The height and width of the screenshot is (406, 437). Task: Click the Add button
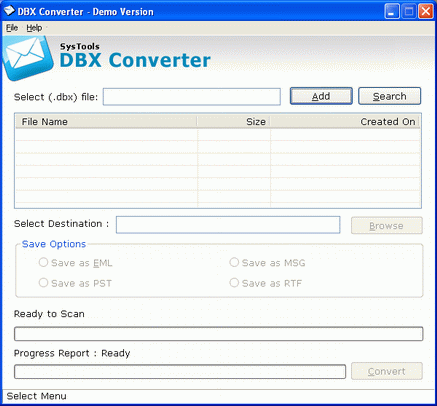pos(321,96)
